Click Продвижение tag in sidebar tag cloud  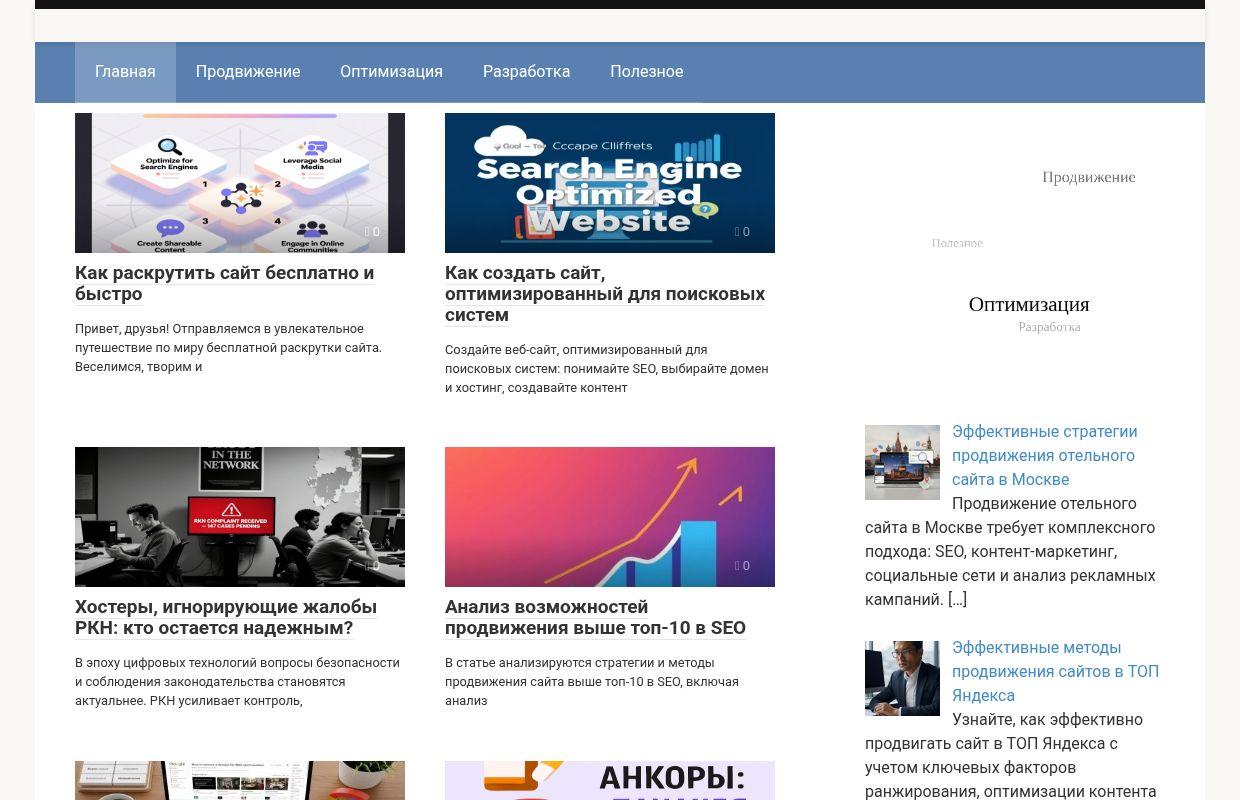tap(1088, 177)
